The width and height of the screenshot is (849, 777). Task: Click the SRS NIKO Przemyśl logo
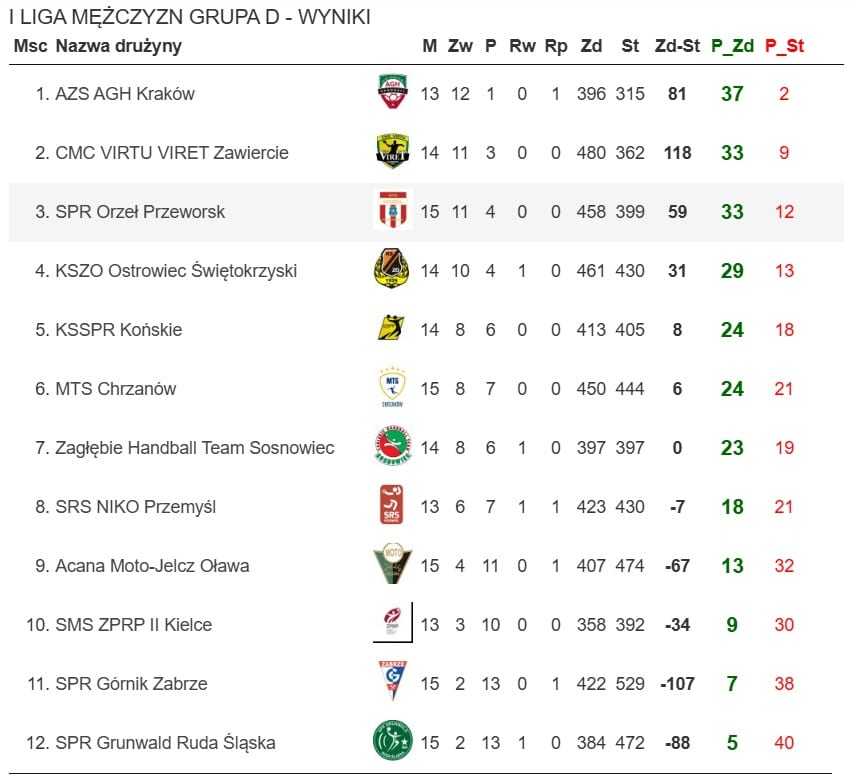[x=392, y=506]
